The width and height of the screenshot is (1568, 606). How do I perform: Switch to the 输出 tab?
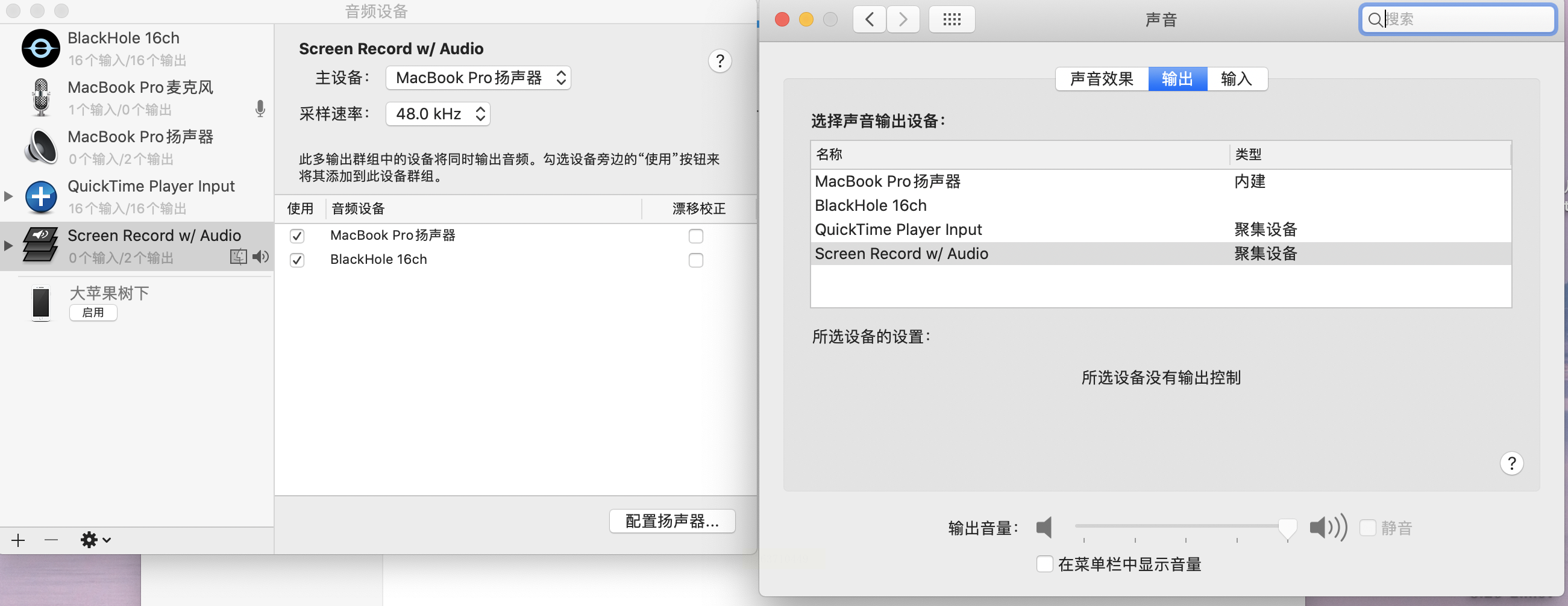1178,79
